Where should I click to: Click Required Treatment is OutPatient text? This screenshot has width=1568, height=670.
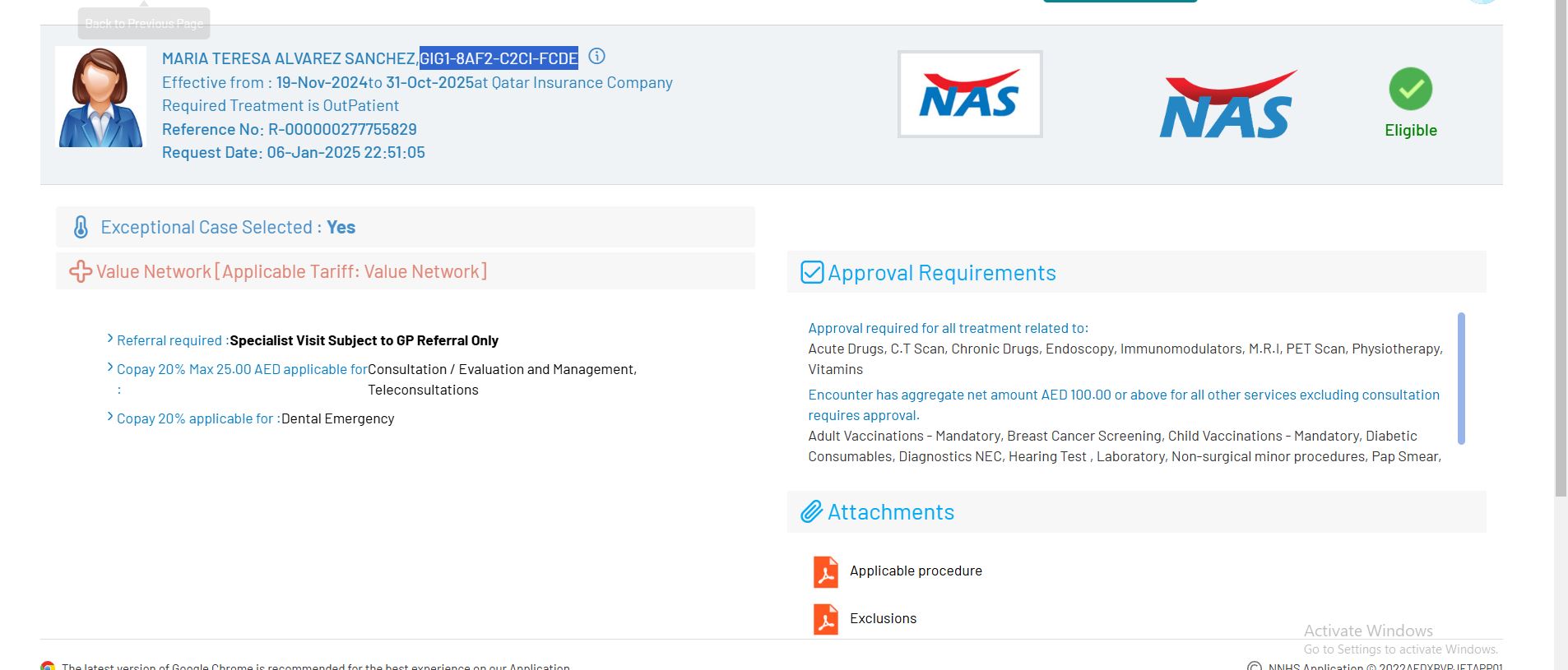pos(281,105)
